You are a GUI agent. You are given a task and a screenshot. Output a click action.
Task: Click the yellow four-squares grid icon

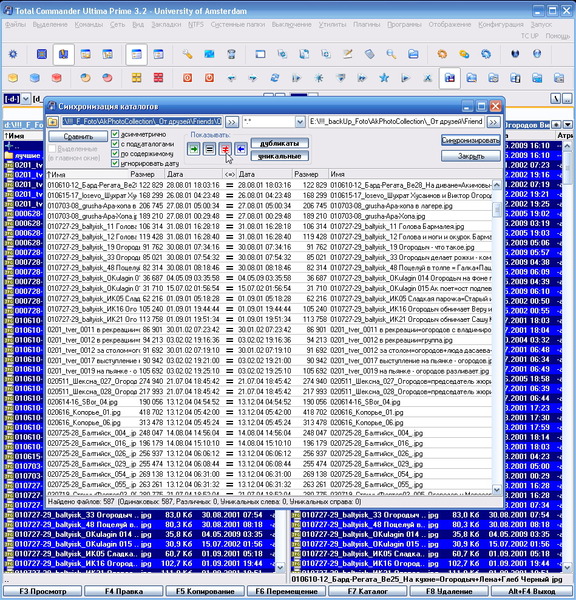click(x=137, y=78)
